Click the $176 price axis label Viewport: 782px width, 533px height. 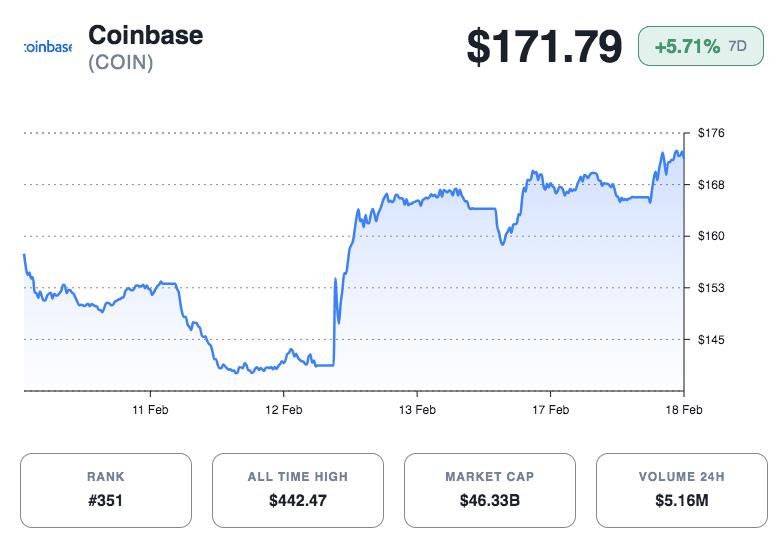click(709, 133)
